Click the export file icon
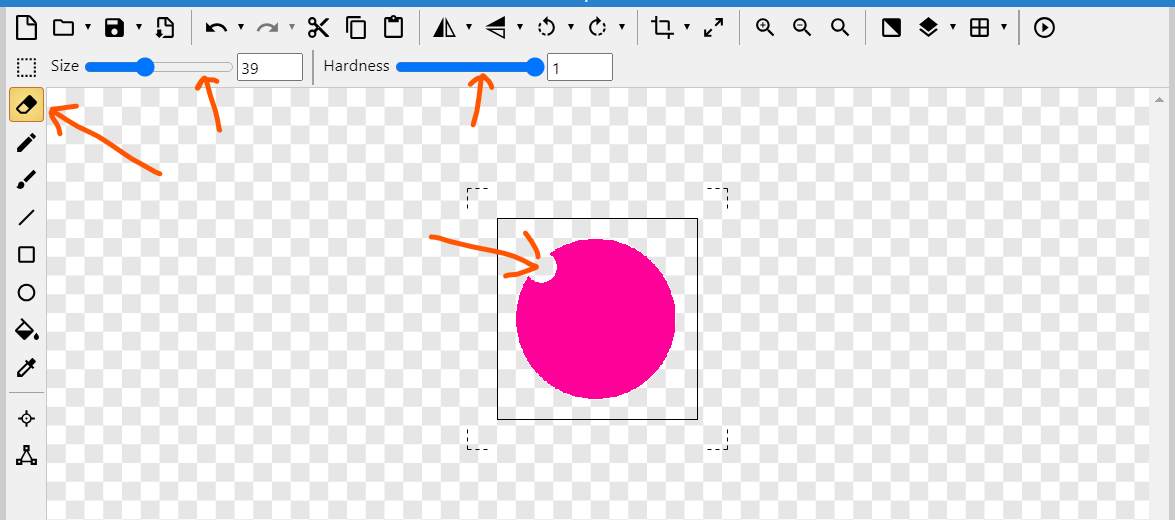The image size is (1175, 520). coord(165,28)
